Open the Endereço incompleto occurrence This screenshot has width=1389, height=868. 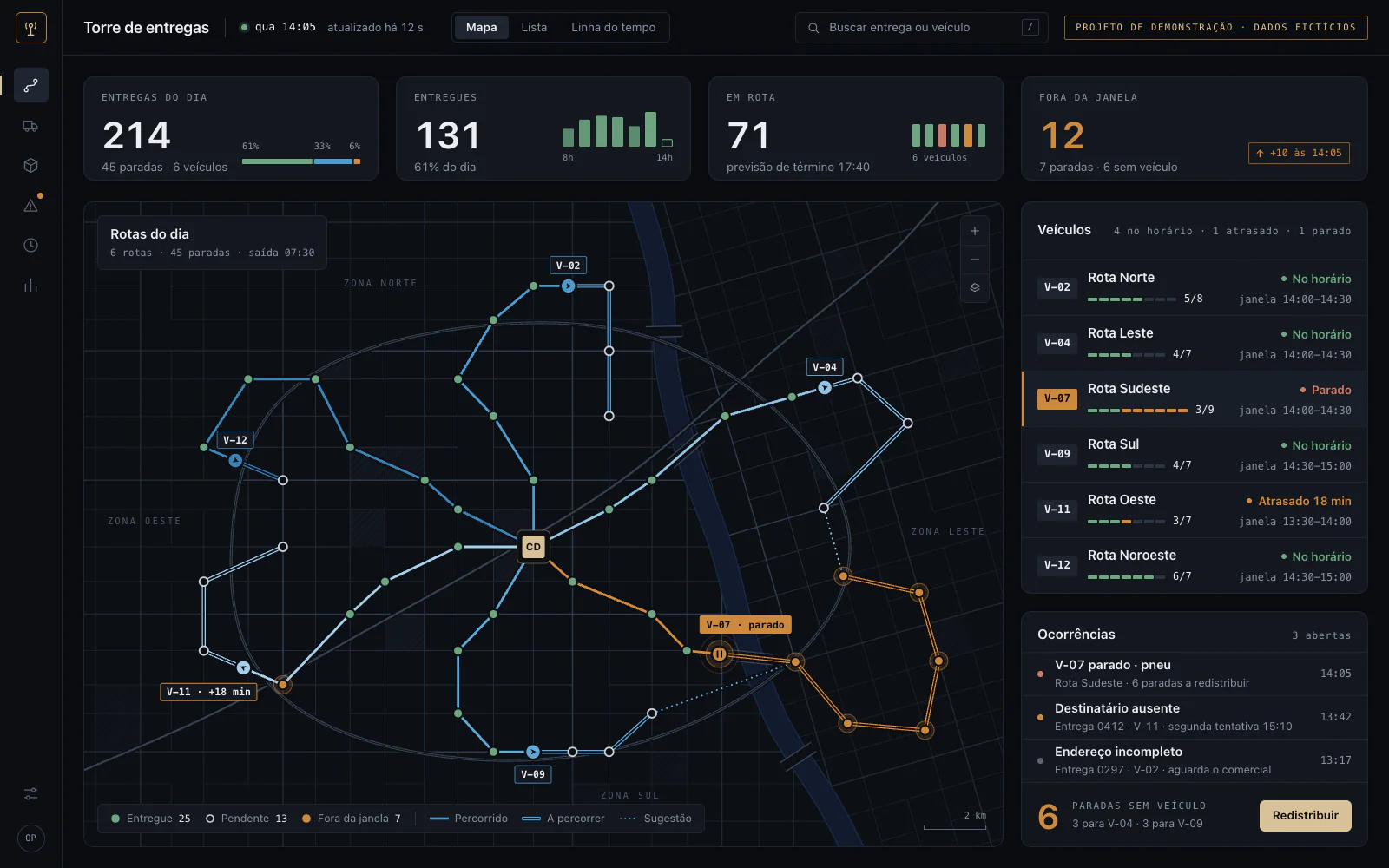(x=1195, y=760)
